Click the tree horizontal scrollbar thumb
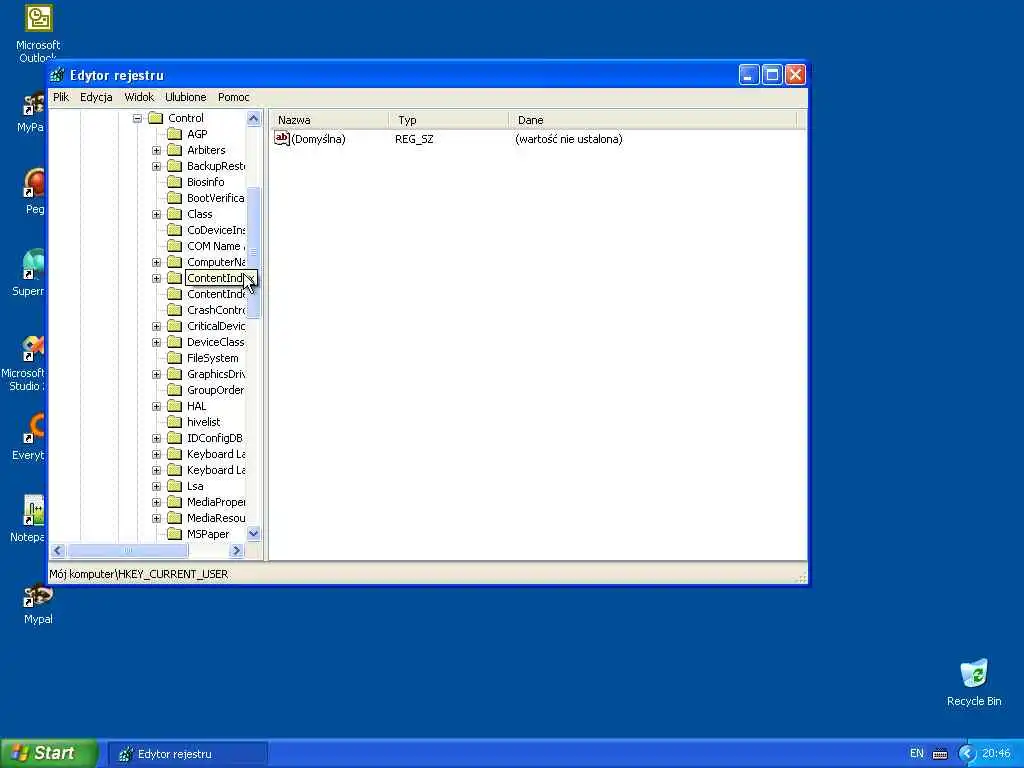 coord(127,551)
